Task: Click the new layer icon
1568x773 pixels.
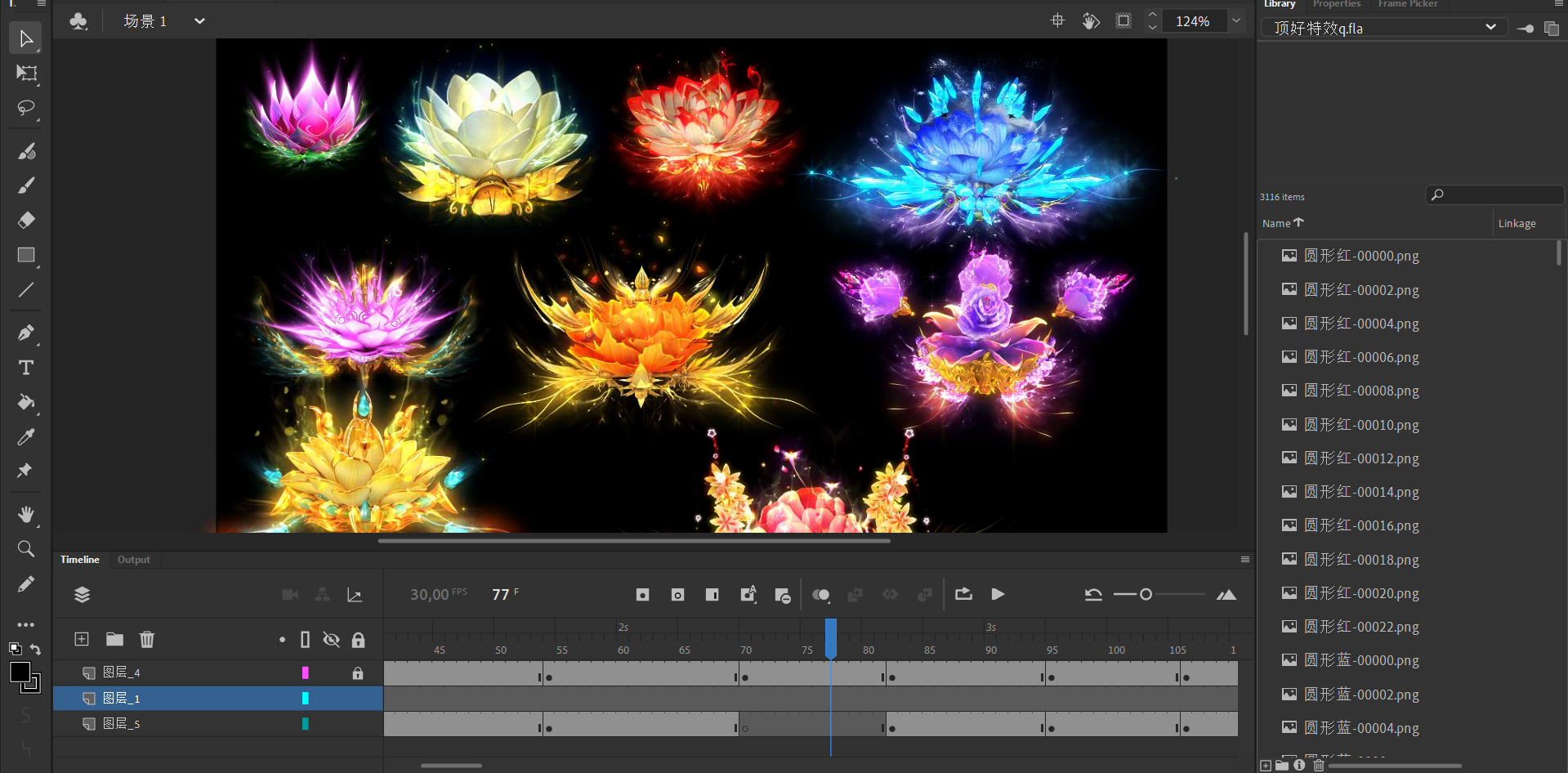Action: [x=82, y=639]
